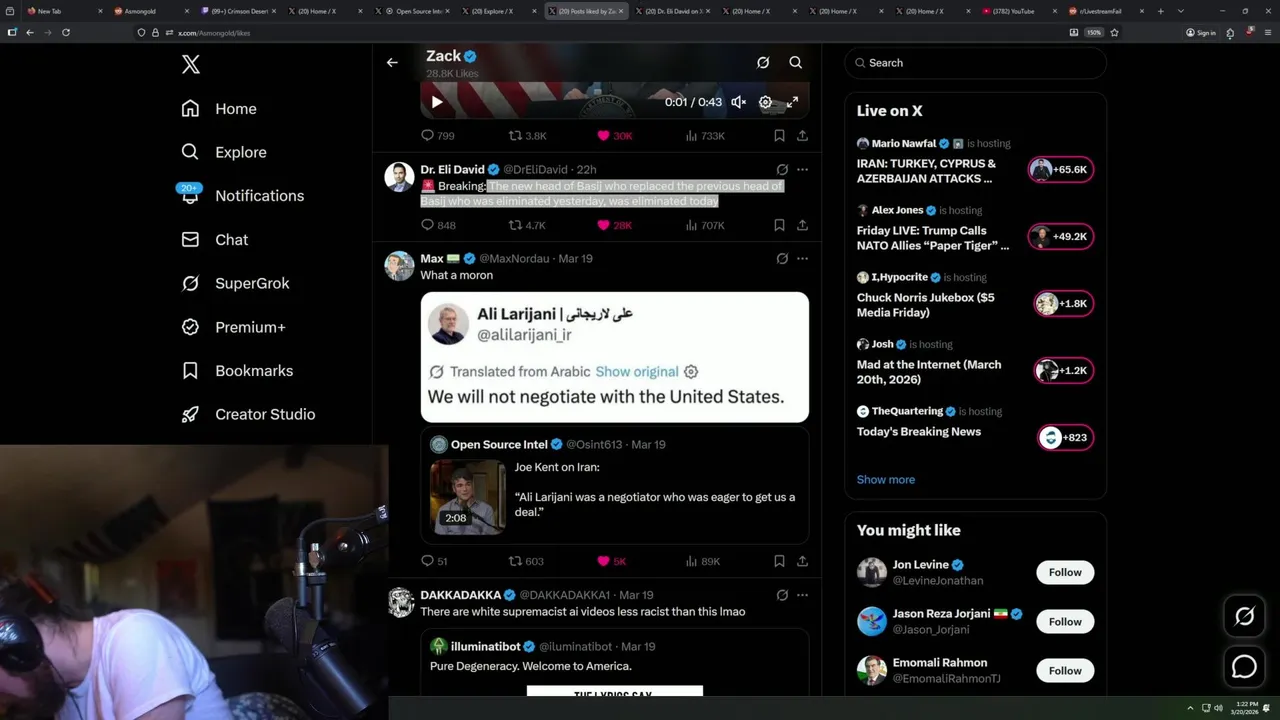Join Alex Jones live +49.2K

coord(1061,237)
